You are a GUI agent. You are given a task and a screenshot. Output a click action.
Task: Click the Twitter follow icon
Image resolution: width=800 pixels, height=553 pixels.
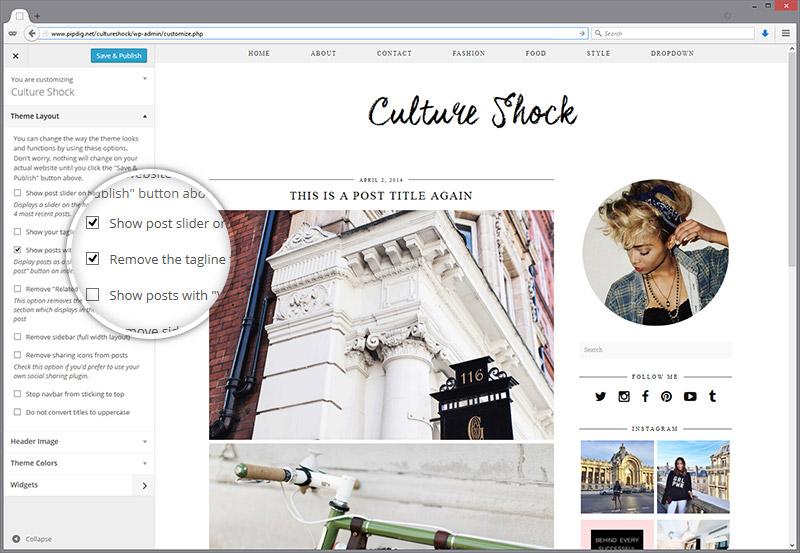(601, 396)
